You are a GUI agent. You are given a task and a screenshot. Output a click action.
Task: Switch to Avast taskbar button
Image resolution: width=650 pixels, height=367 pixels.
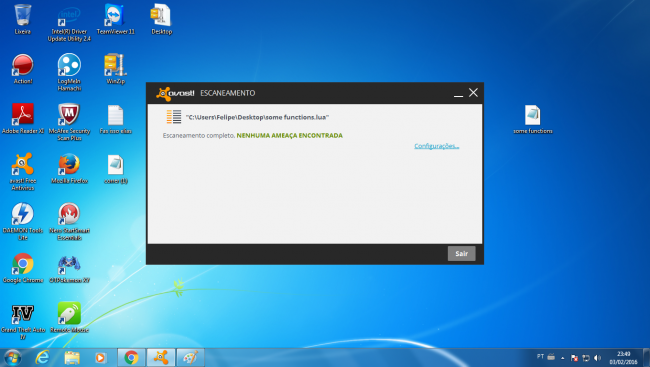coord(161,357)
